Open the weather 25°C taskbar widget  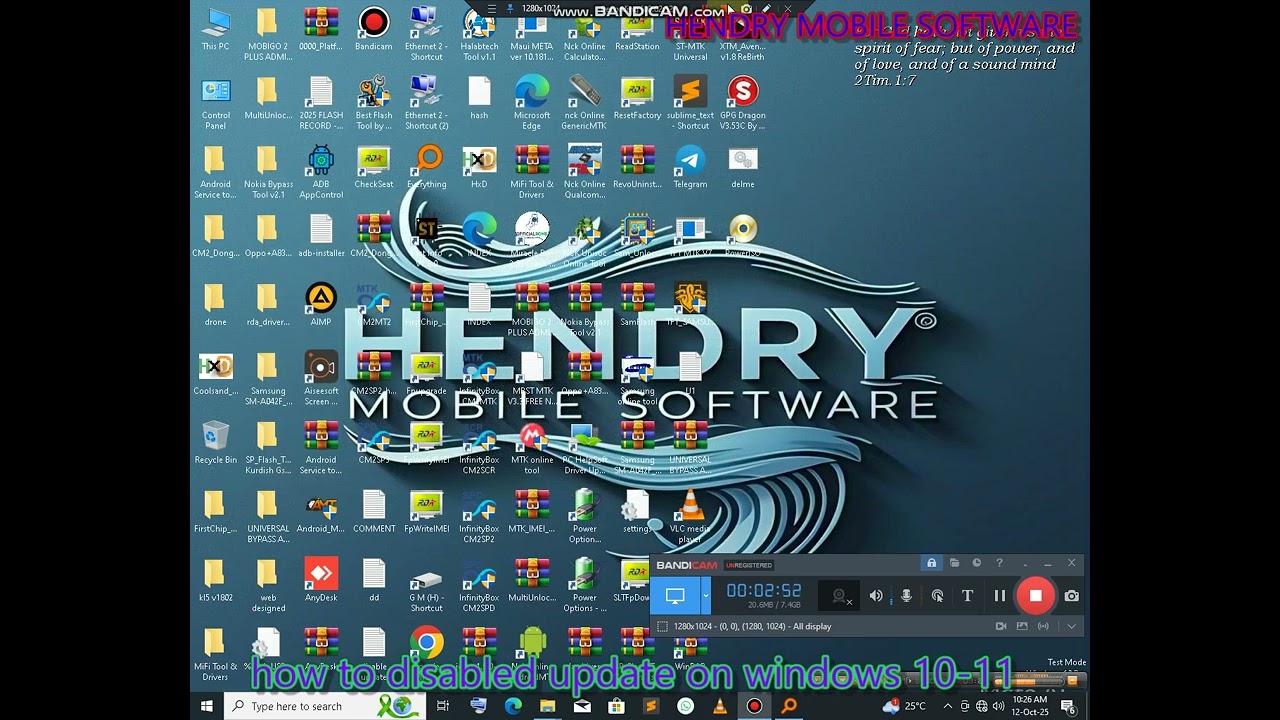[904, 706]
